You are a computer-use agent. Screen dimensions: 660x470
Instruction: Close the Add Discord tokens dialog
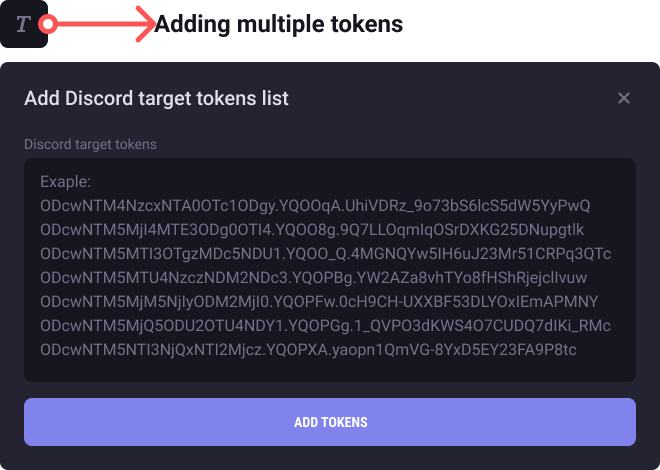[624, 98]
